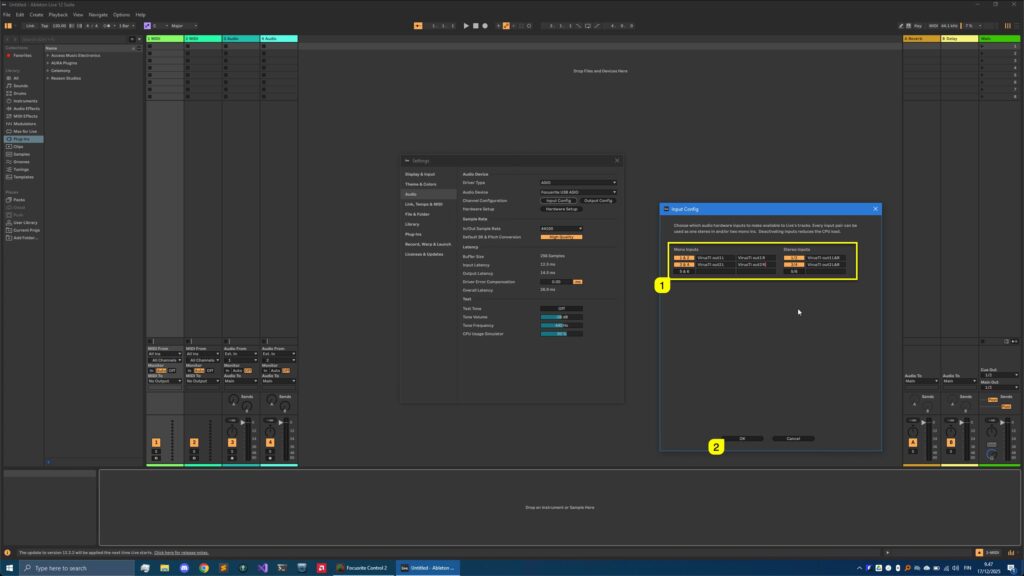
Task: Open the Driver Type dropdown
Action: coord(578,181)
